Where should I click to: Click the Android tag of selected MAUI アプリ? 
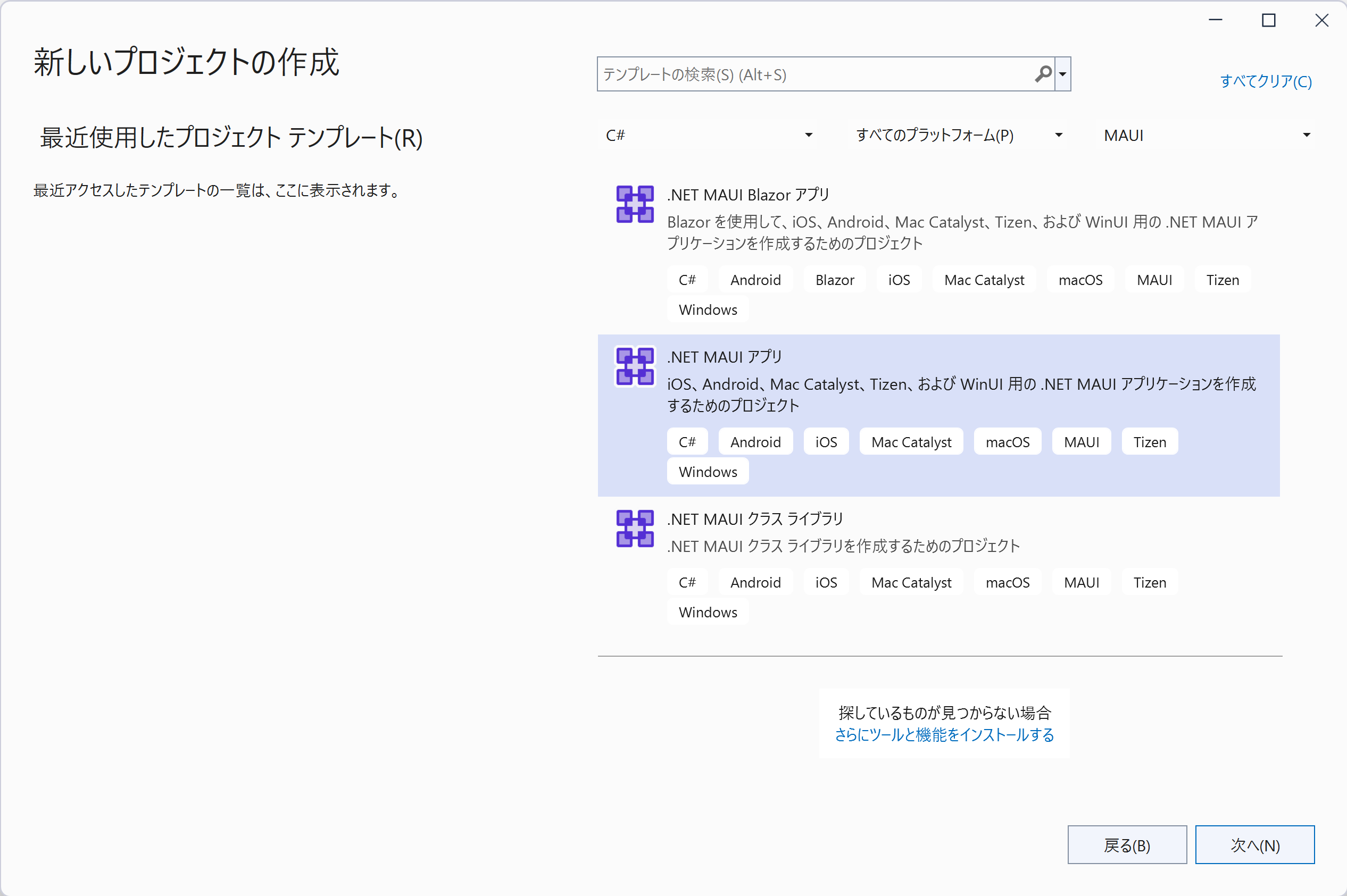[x=755, y=442]
